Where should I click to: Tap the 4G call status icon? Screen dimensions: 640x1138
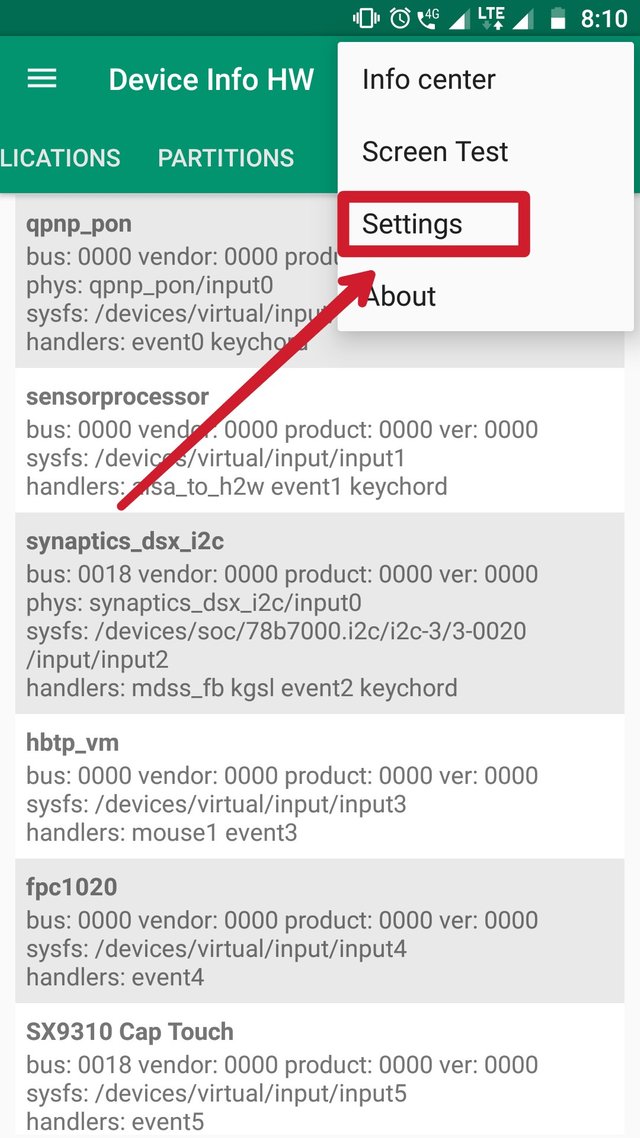428,18
